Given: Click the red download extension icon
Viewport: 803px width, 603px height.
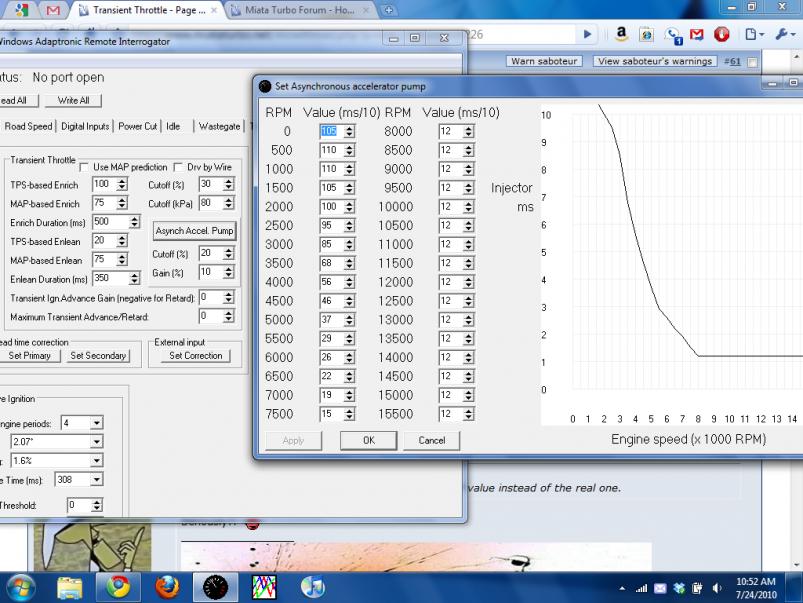Looking at the screenshot, I should point(721,34).
